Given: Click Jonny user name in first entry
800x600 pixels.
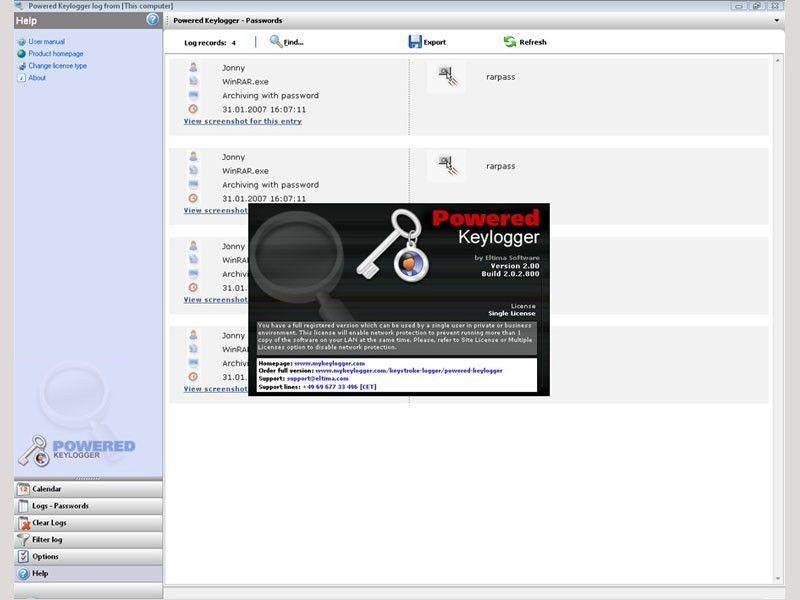Looking at the screenshot, I should (233, 68).
